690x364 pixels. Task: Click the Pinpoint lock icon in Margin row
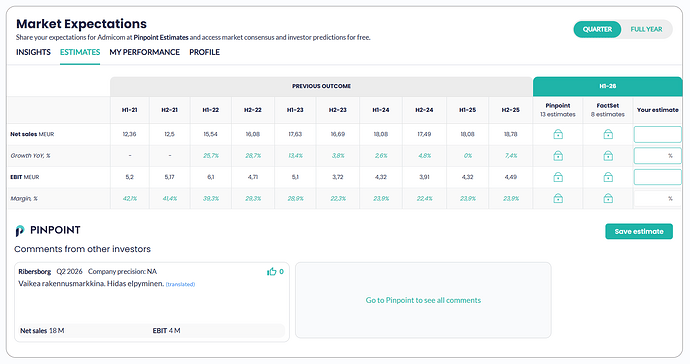click(x=558, y=199)
